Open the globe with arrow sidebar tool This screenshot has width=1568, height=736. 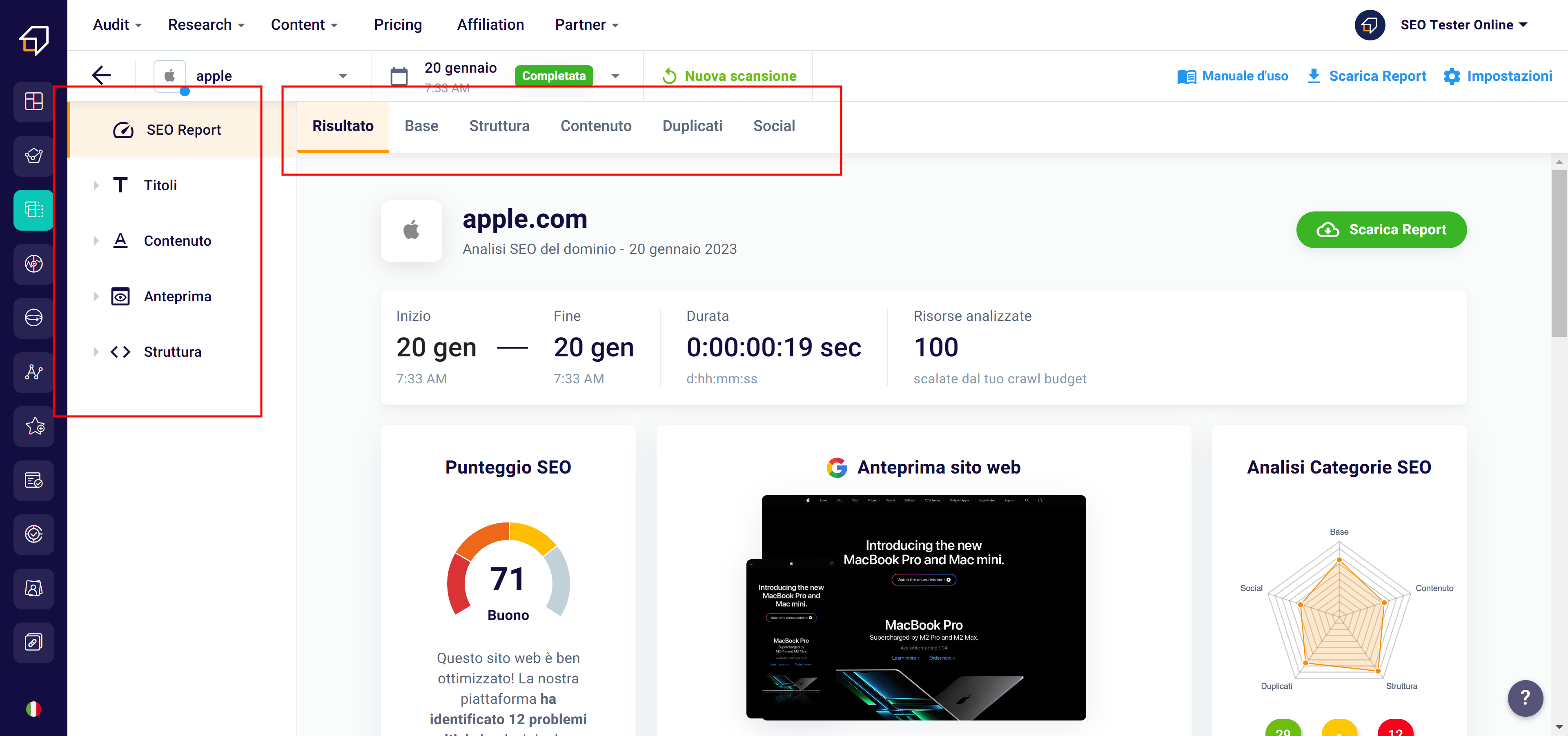click(x=33, y=318)
